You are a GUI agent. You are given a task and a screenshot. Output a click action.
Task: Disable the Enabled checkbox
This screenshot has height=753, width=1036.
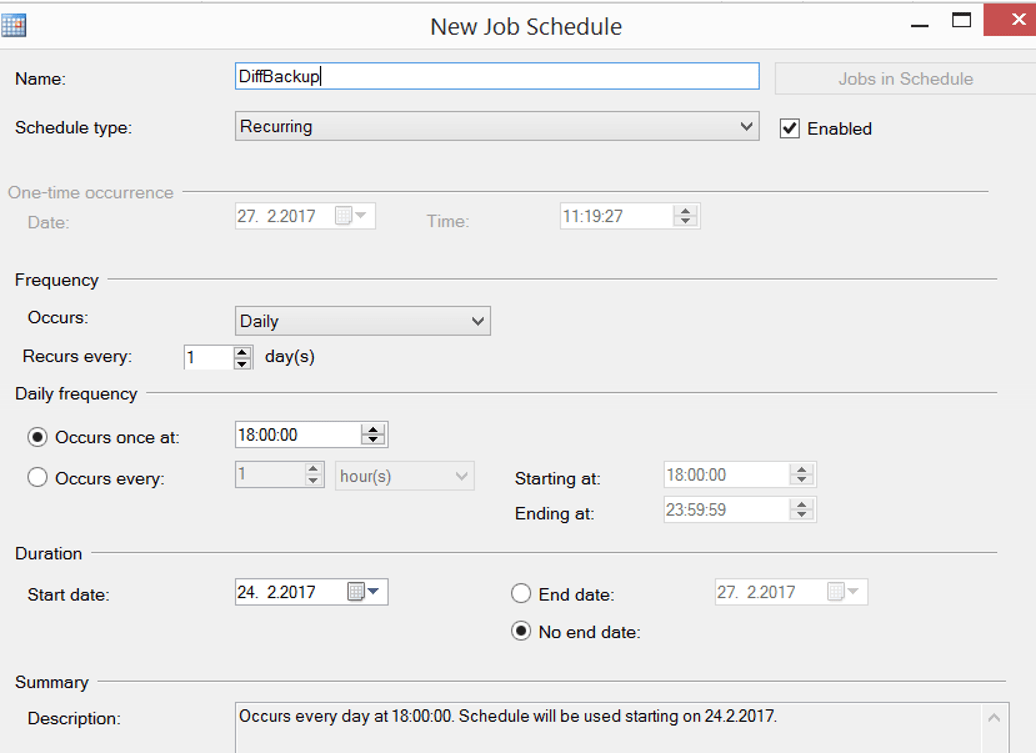click(790, 128)
